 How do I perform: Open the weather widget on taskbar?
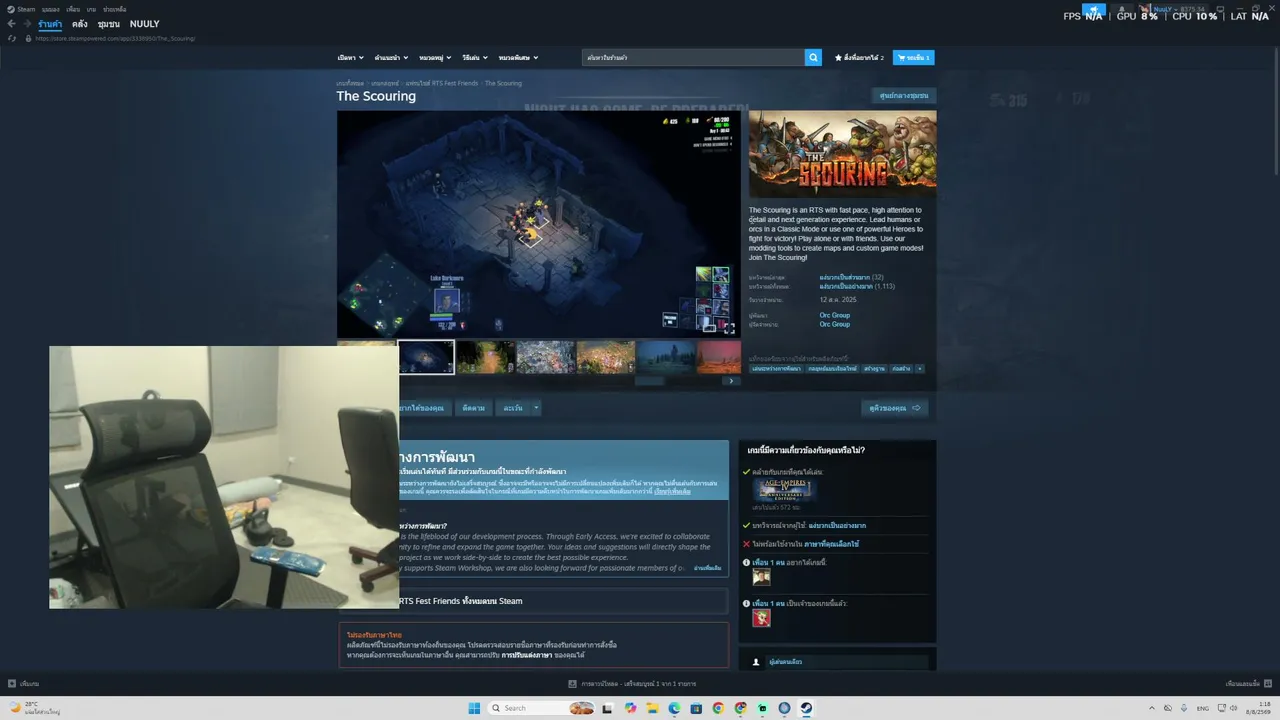pyautogui.click(x=34, y=708)
